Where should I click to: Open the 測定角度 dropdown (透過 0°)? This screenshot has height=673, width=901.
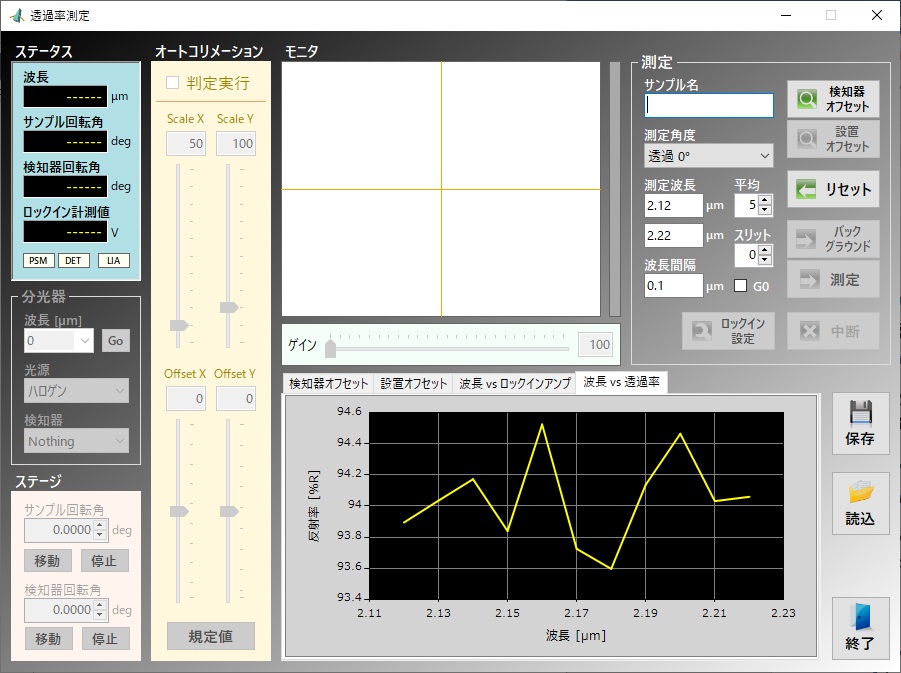point(709,156)
